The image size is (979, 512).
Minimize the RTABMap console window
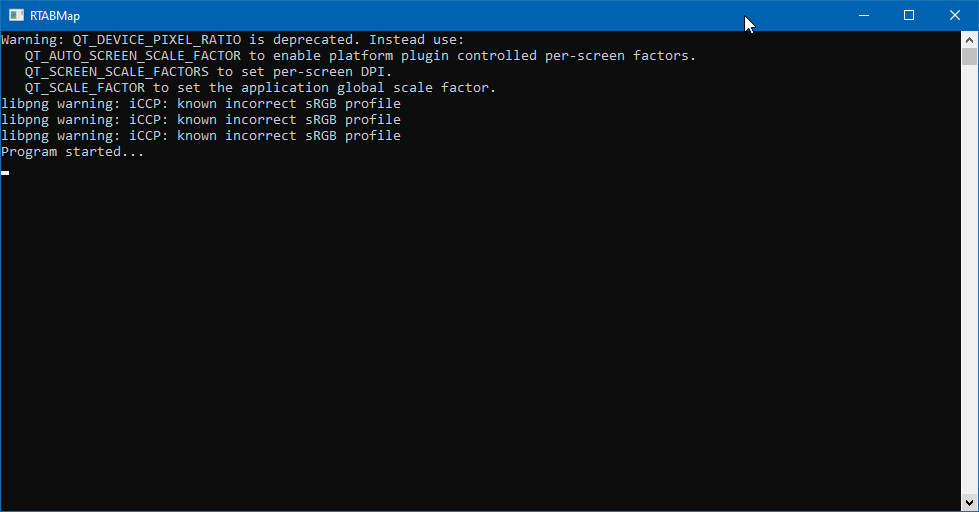(x=863, y=15)
